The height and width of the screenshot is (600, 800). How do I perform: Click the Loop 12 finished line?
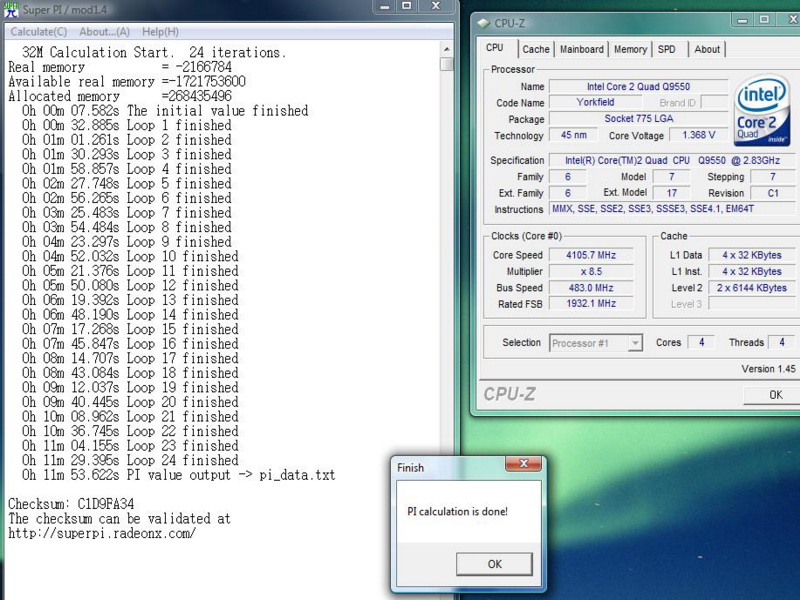130,285
